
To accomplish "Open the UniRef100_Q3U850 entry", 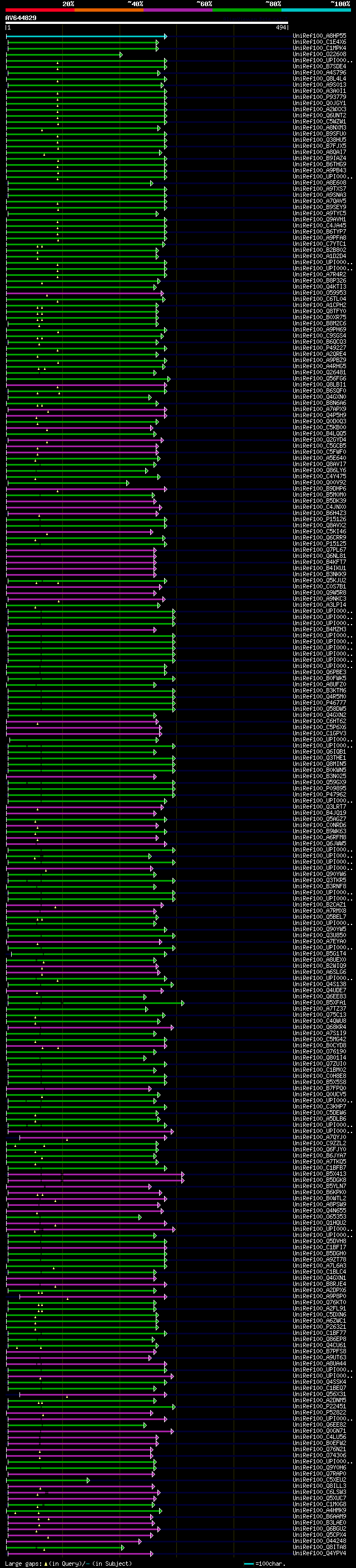I will (319, 935).
